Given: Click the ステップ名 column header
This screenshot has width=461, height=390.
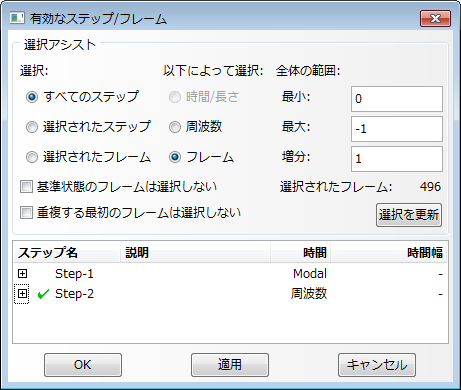Looking at the screenshot, I should point(67,253).
